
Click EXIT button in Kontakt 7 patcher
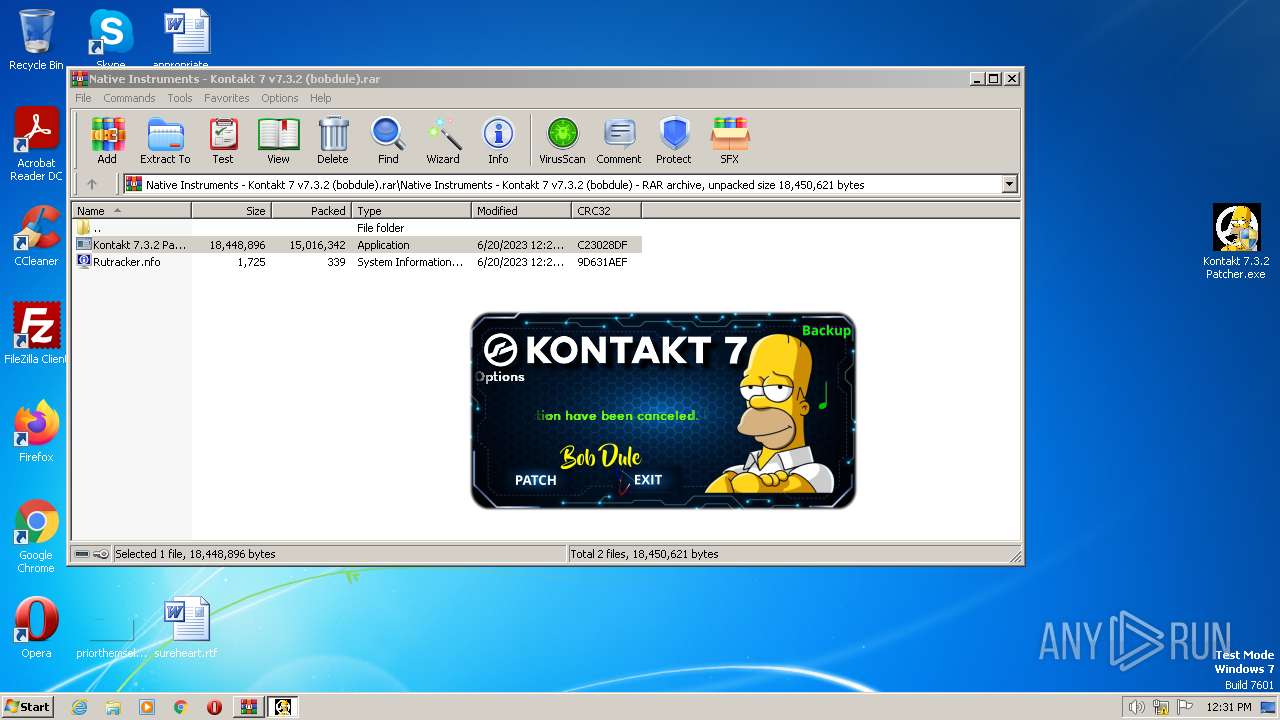[x=648, y=480]
